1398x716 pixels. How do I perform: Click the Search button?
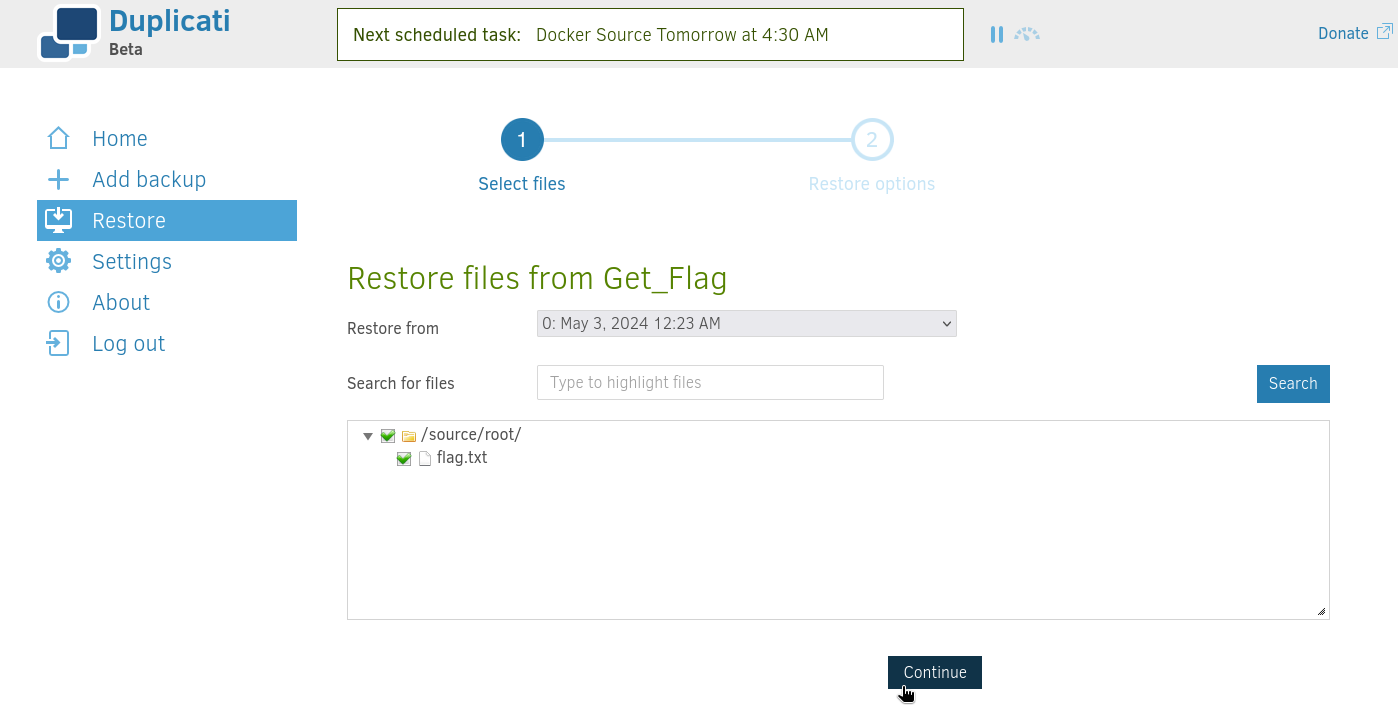1293,384
